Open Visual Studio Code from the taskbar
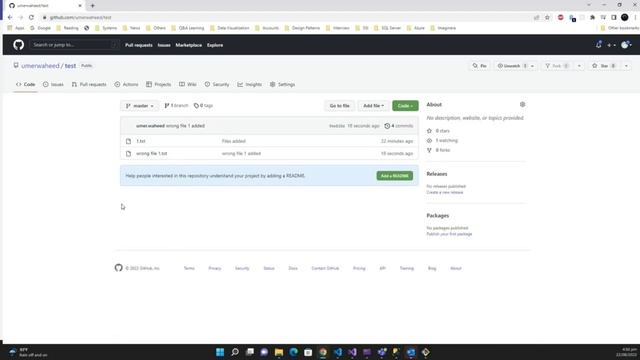Viewport: 640px width, 360px height. pyautogui.click(x=338, y=352)
